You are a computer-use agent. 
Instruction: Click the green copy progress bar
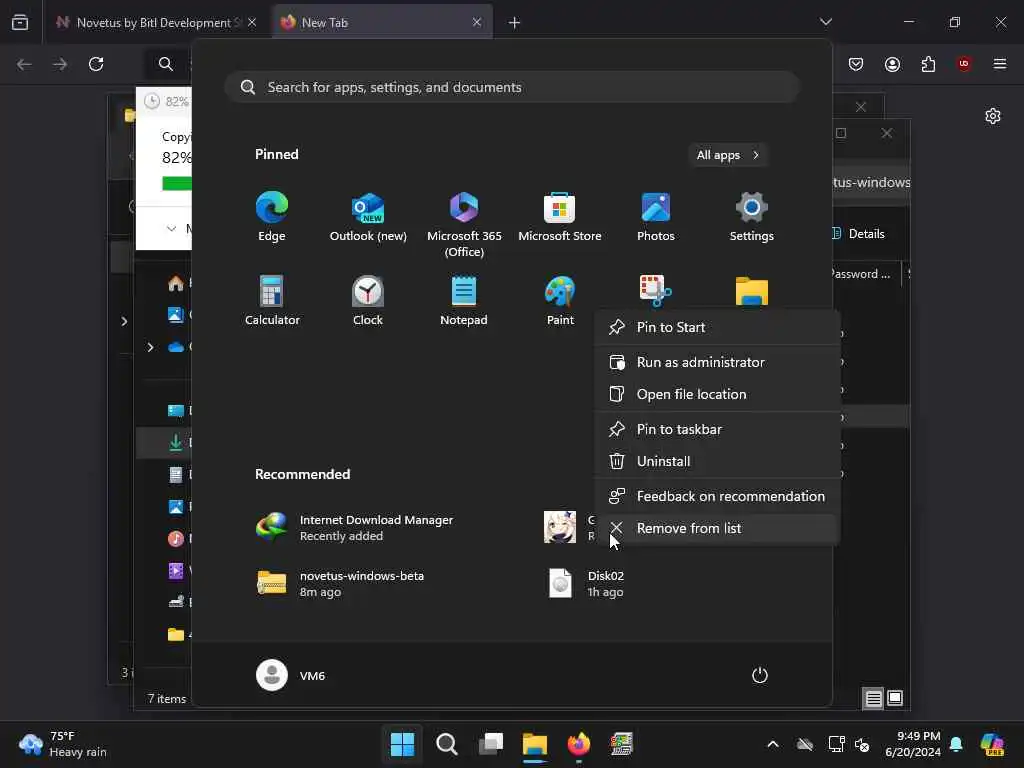(x=176, y=184)
